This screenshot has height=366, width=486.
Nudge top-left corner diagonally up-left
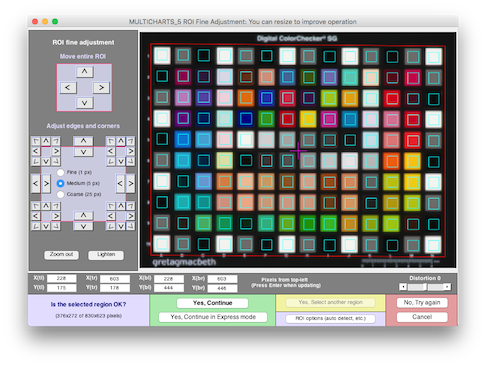[36, 141]
